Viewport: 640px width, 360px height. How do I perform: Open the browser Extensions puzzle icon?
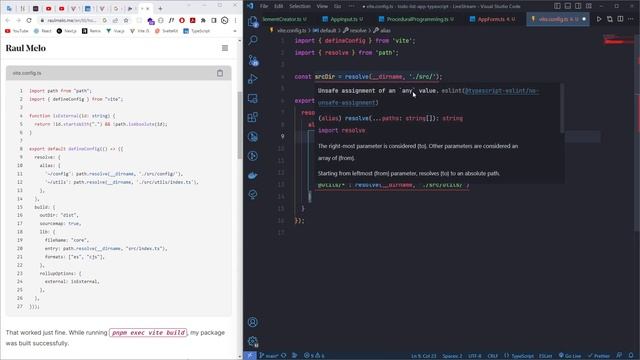(203, 20)
